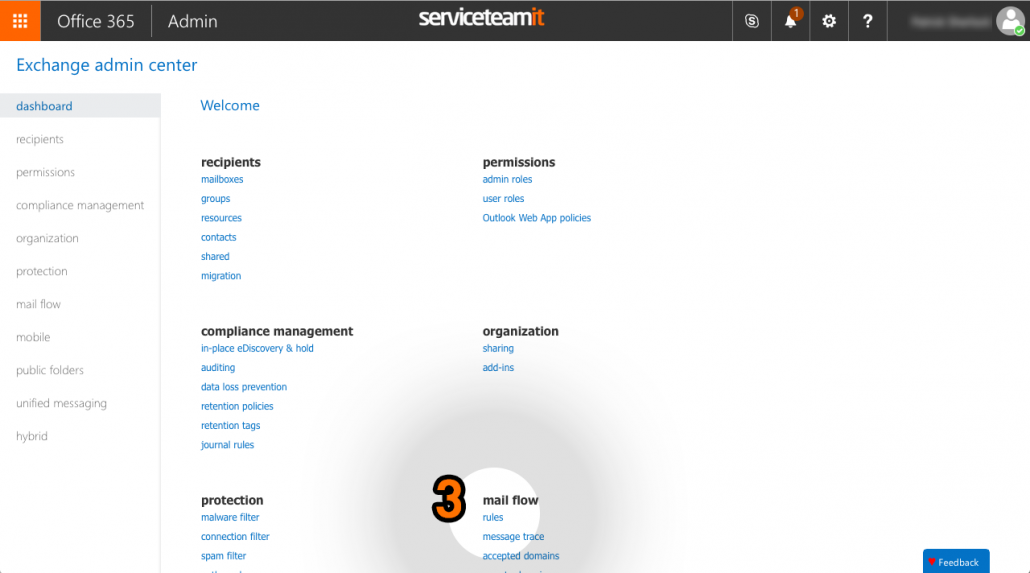
Task: Open the shared link
Action: 215,256
